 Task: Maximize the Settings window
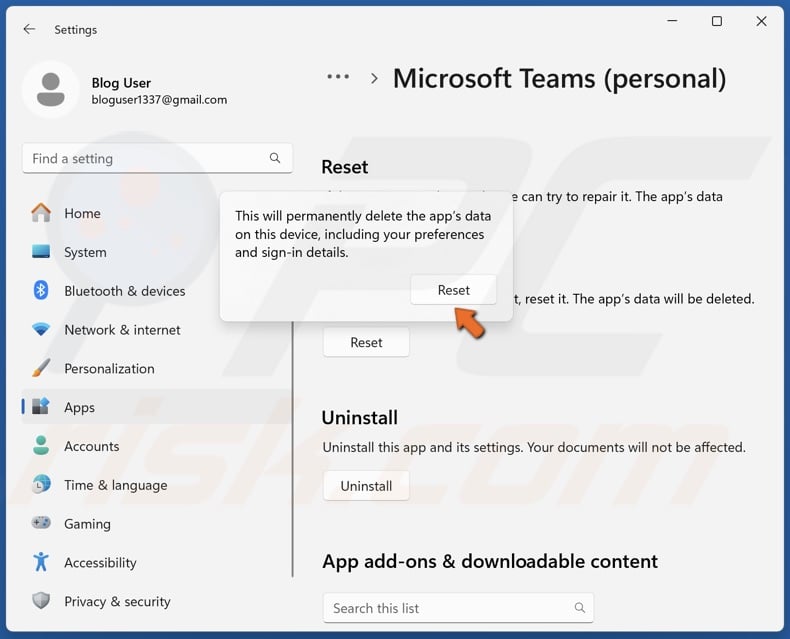[716, 21]
